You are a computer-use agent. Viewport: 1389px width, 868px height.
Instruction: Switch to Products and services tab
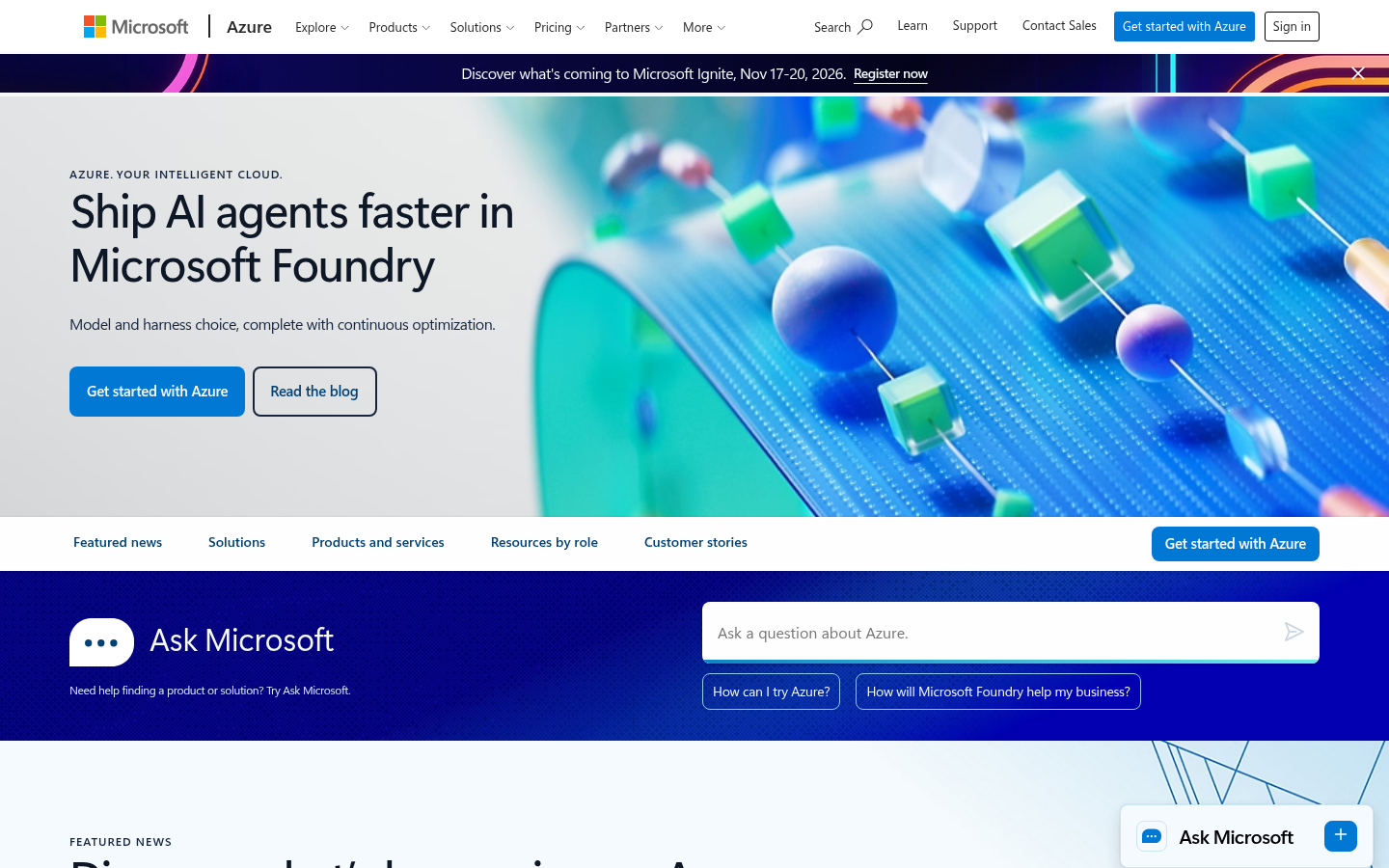[x=378, y=543]
